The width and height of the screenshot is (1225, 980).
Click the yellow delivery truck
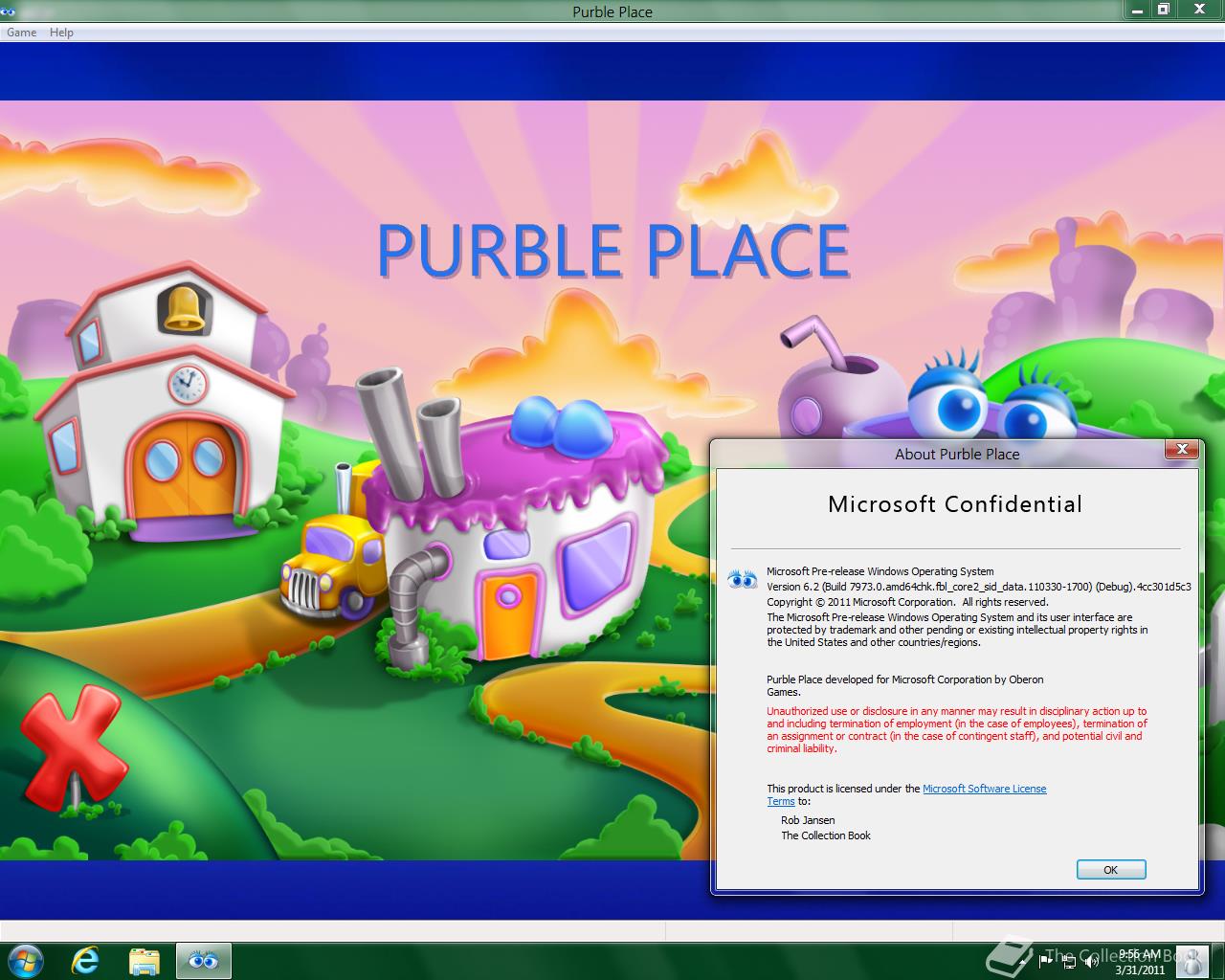pos(333,567)
